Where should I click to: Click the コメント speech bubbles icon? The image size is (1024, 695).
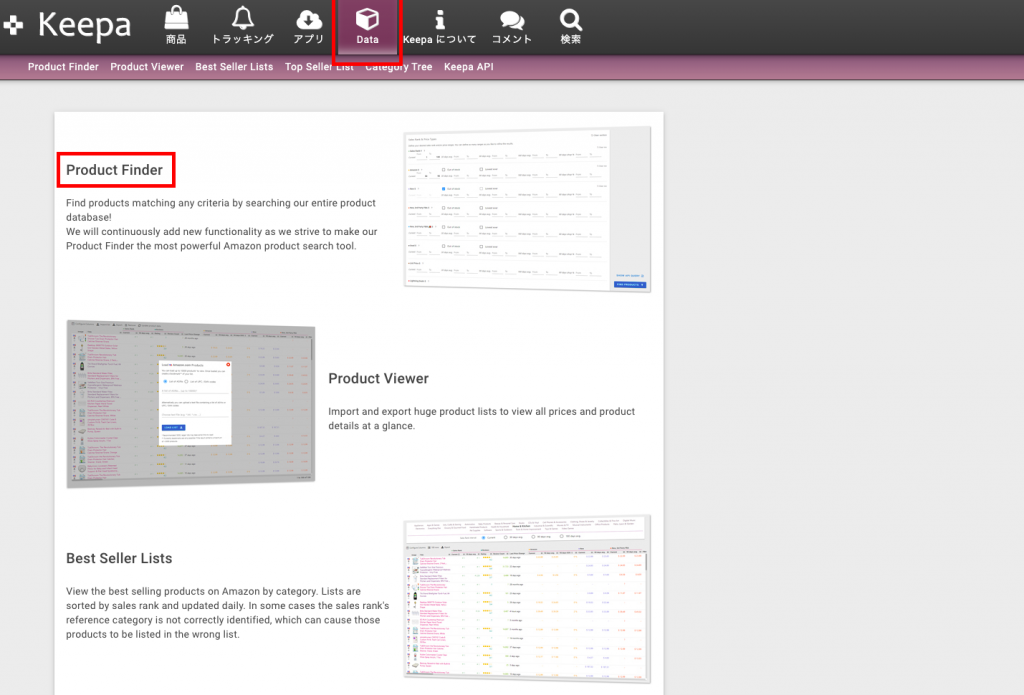[x=512, y=19]
